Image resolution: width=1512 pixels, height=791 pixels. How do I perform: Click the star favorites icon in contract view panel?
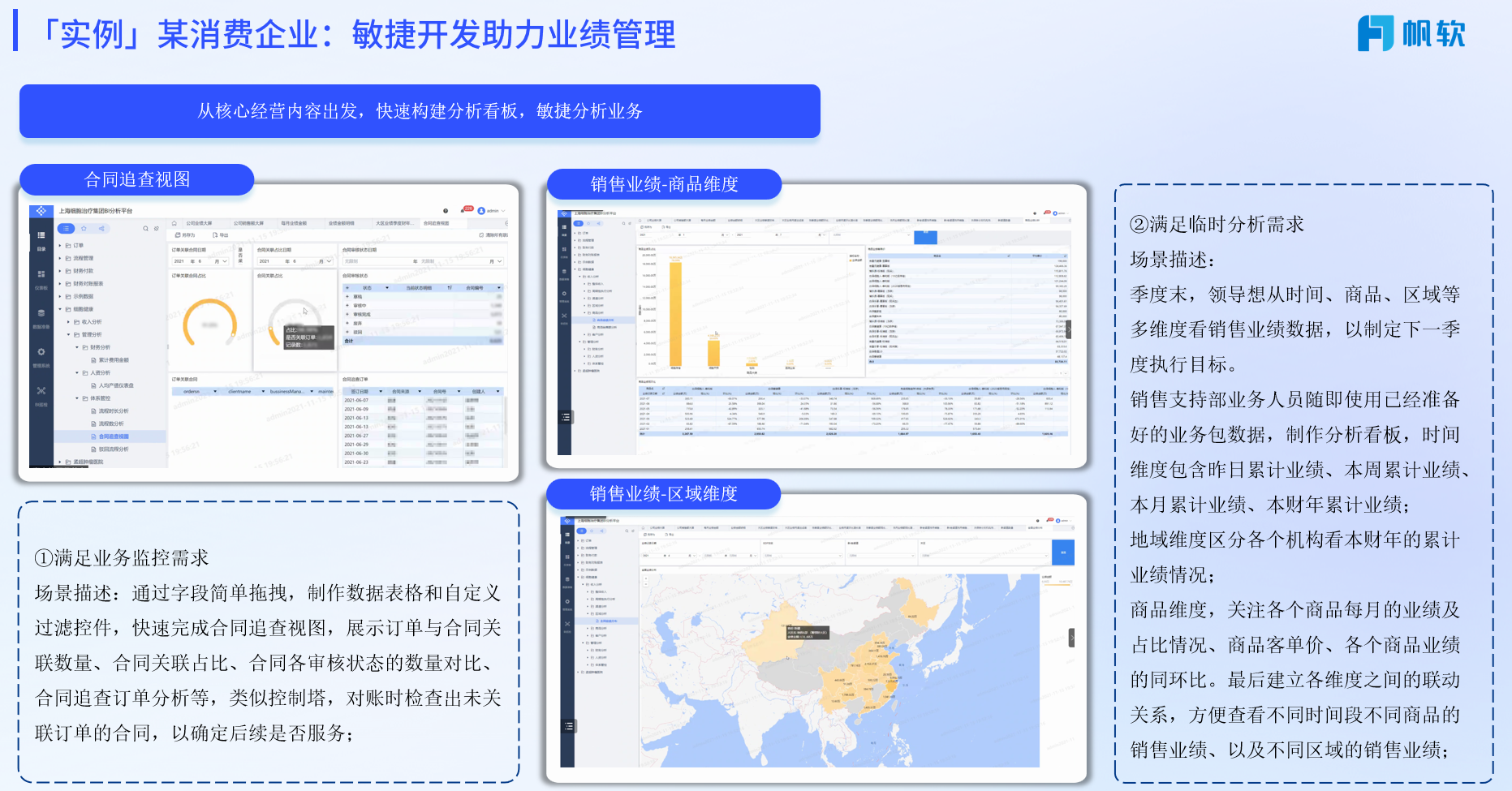84,229
